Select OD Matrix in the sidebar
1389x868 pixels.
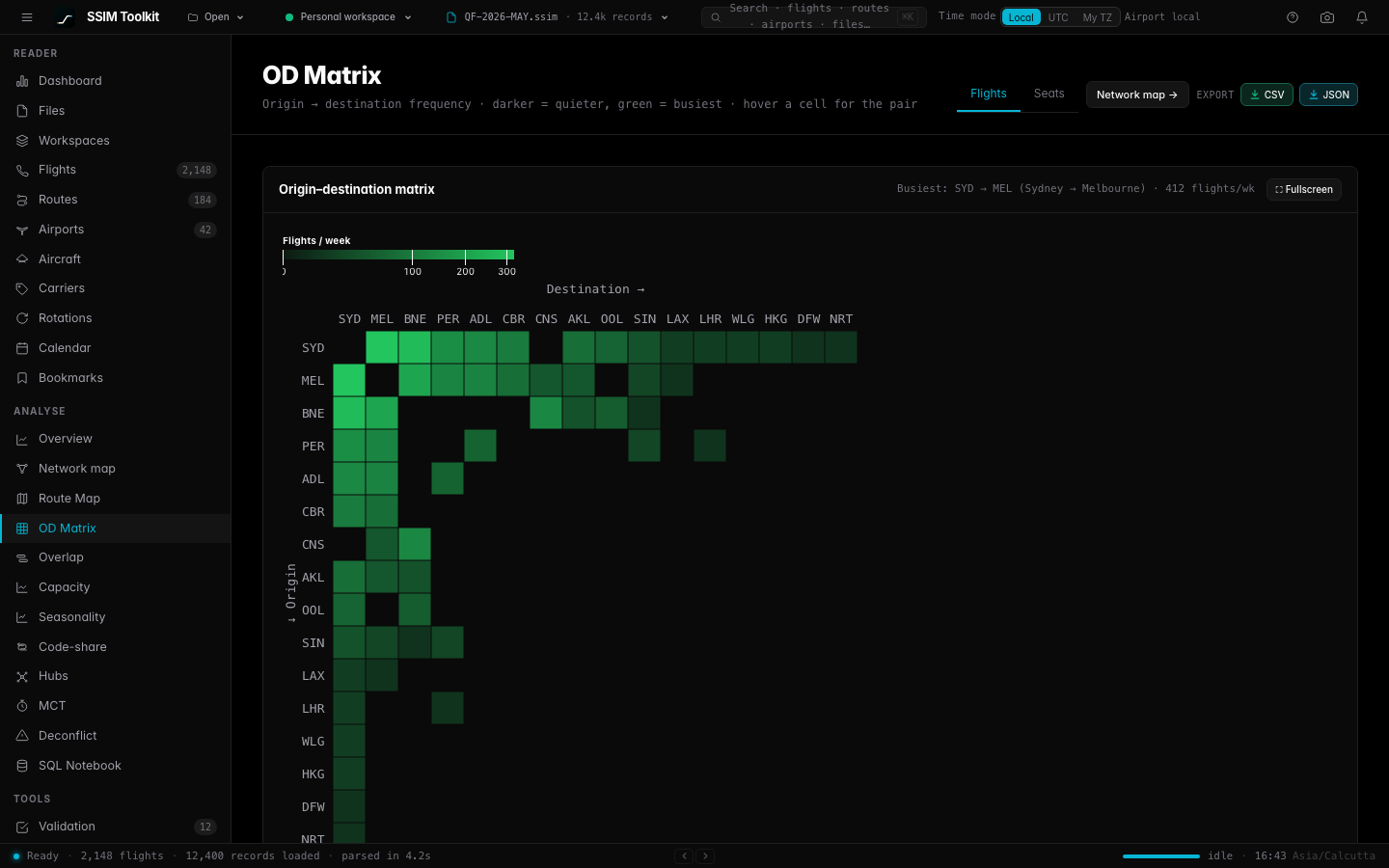pos(115,529)
